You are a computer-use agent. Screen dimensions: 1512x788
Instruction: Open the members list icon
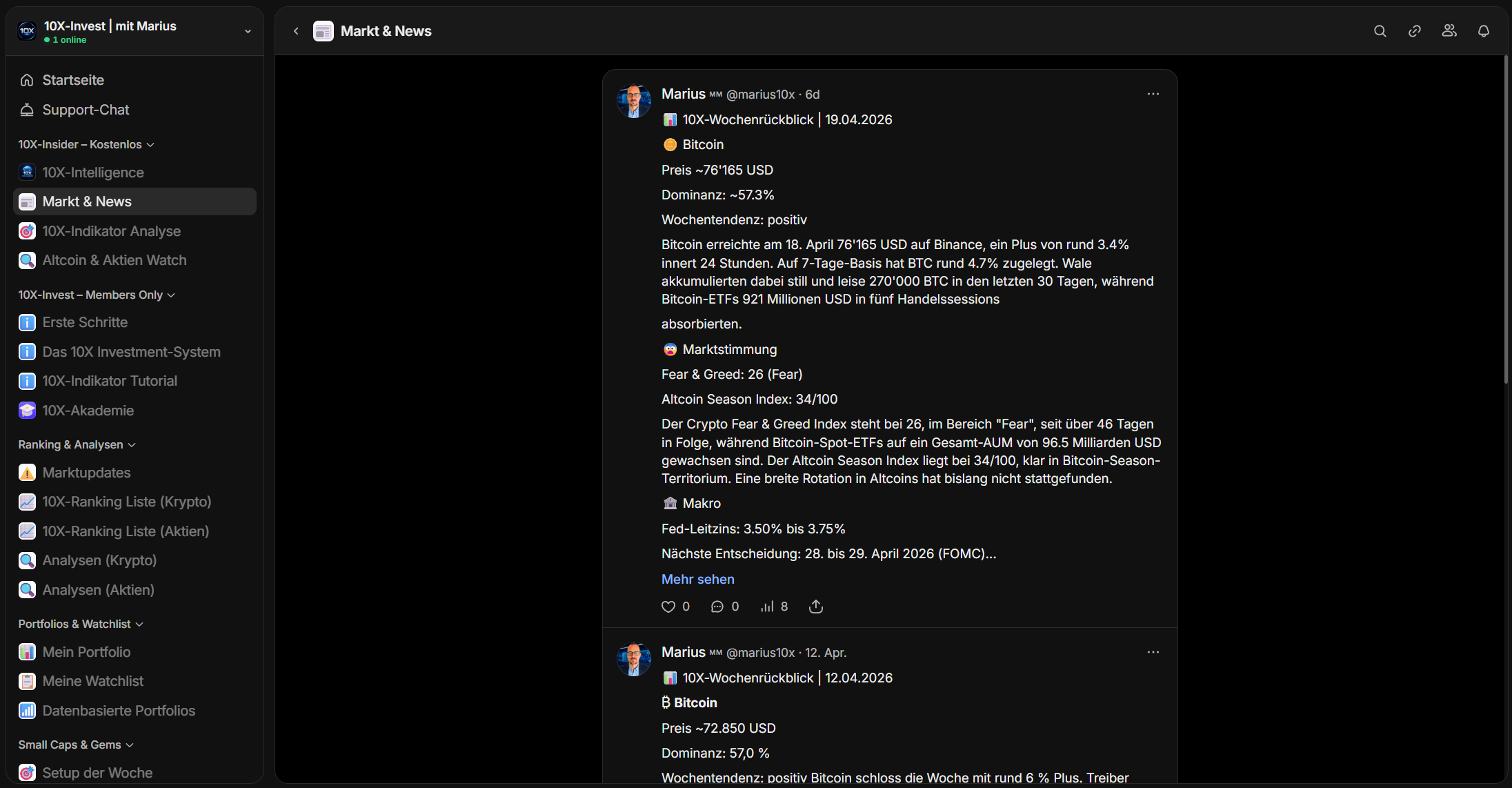tap(1449, 31)
